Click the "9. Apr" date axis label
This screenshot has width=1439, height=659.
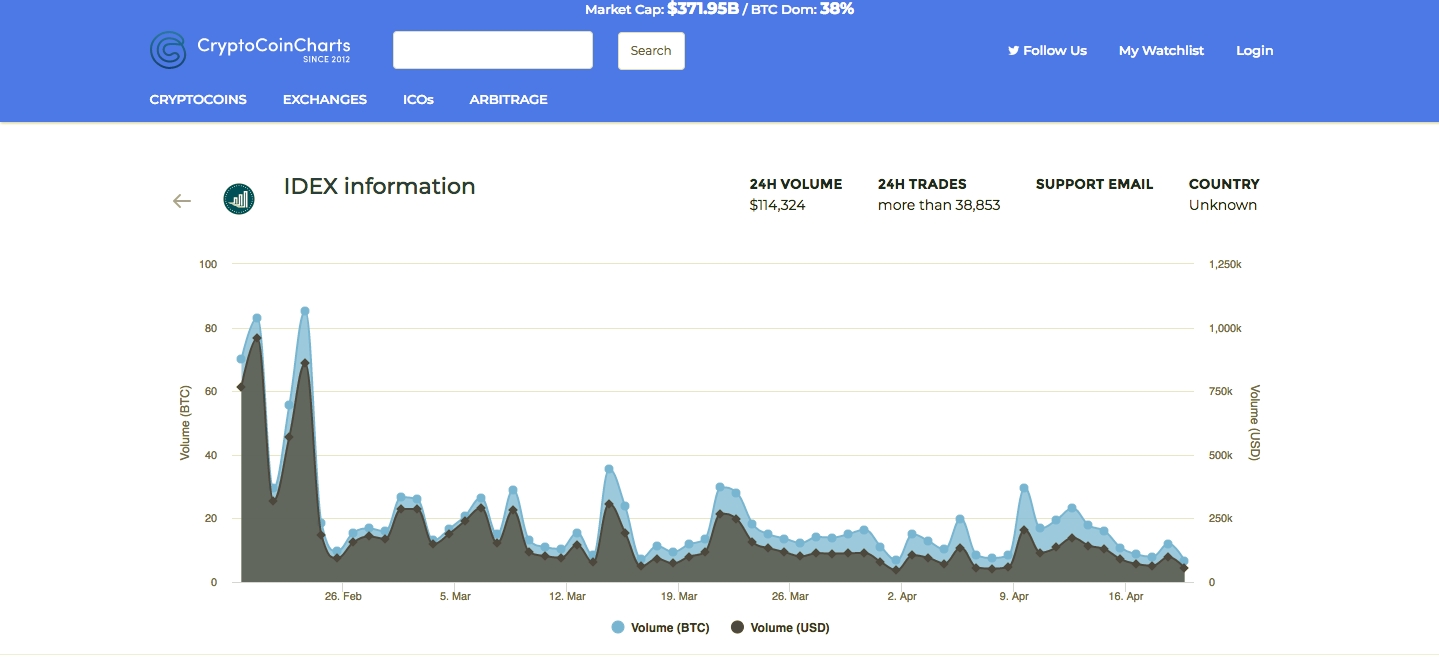pos(1014,597)
